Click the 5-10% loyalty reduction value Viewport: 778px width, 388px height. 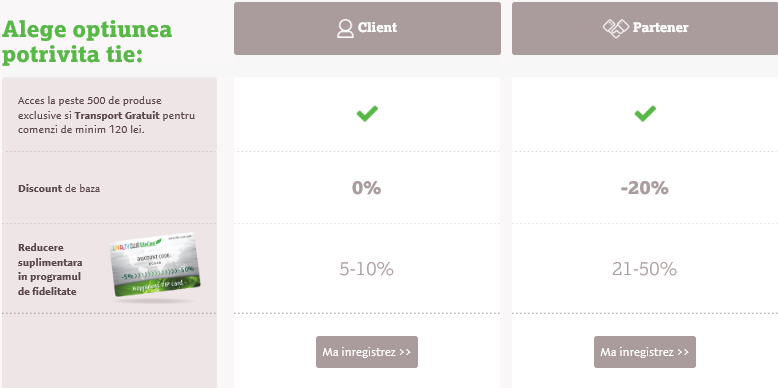(366, 269)
